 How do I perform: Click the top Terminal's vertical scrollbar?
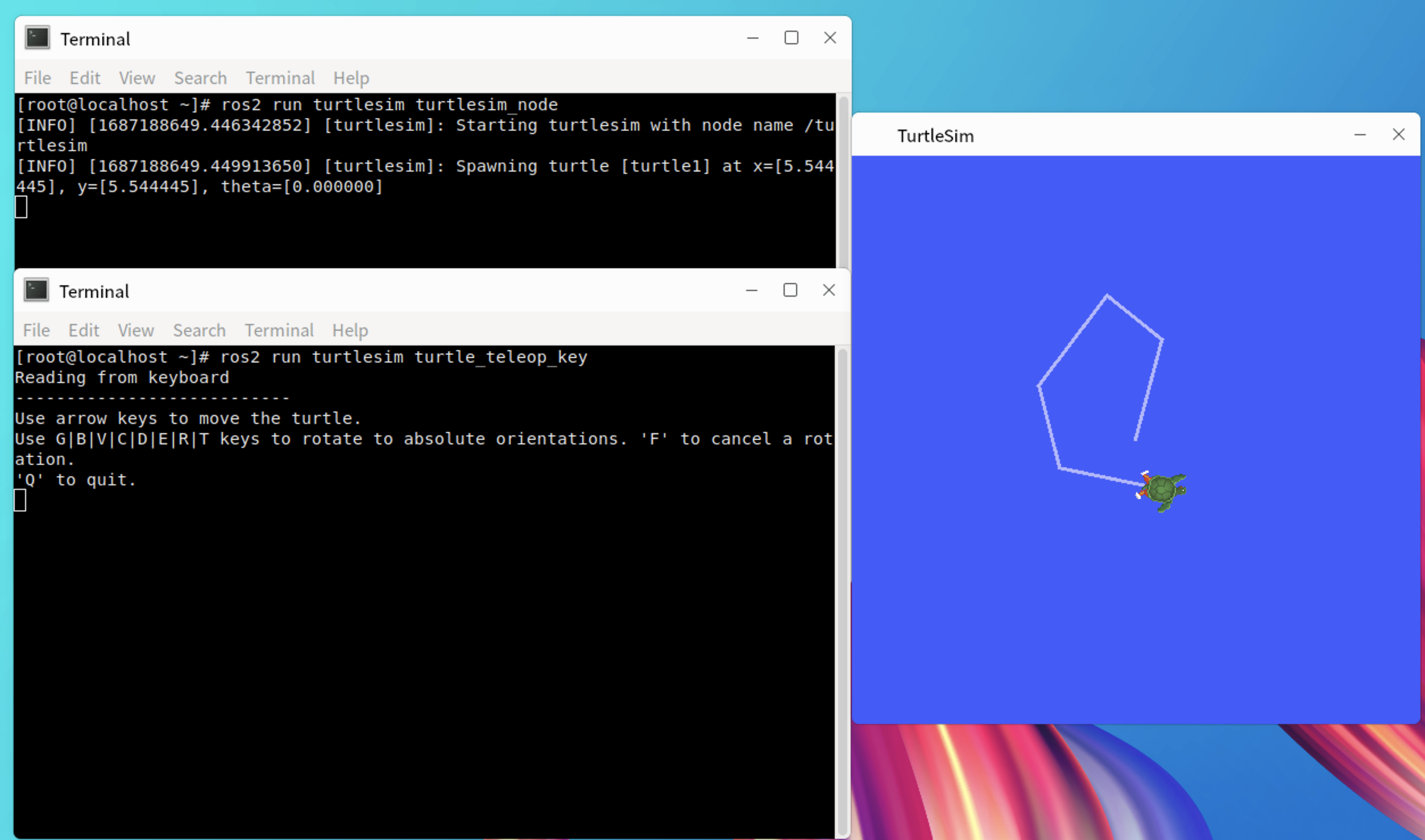[x=843, y=182]
